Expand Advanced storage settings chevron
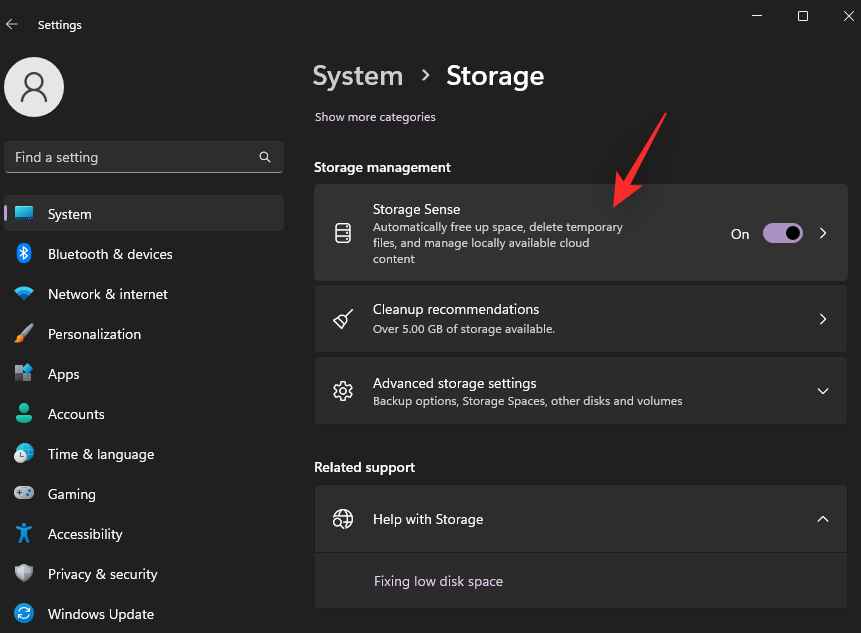The height and width of the screenshot is (633, 861). (x=823, y=391)
